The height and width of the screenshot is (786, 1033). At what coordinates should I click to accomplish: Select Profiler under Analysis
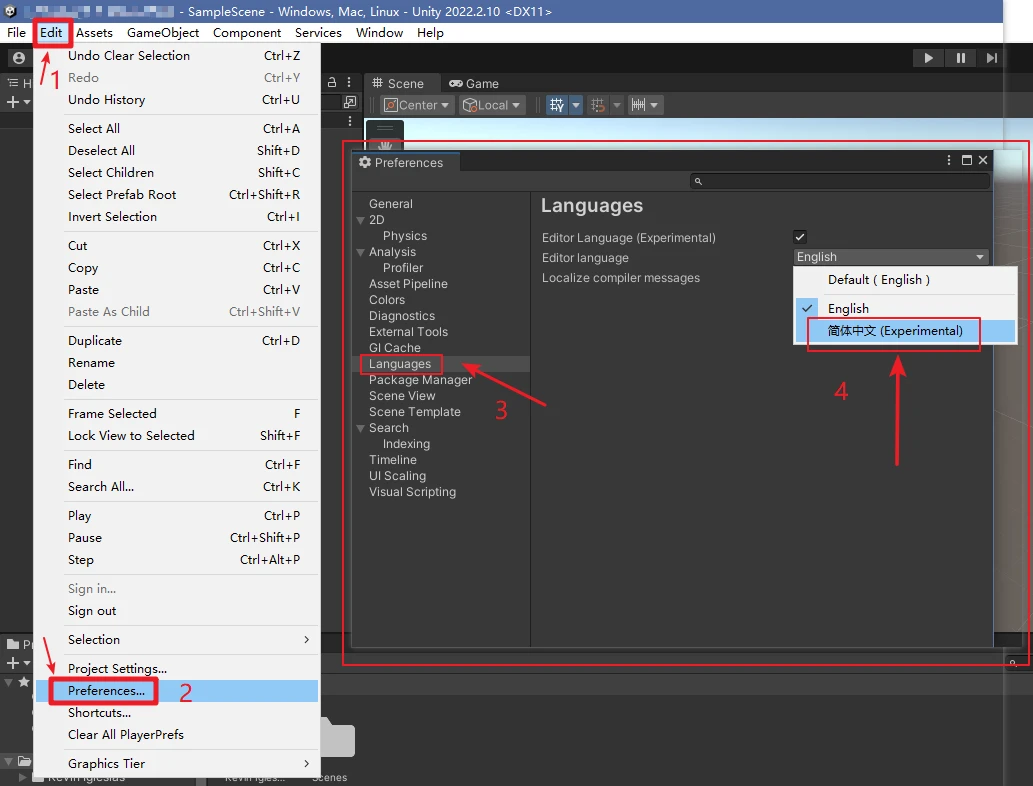[x=403, y=267]
